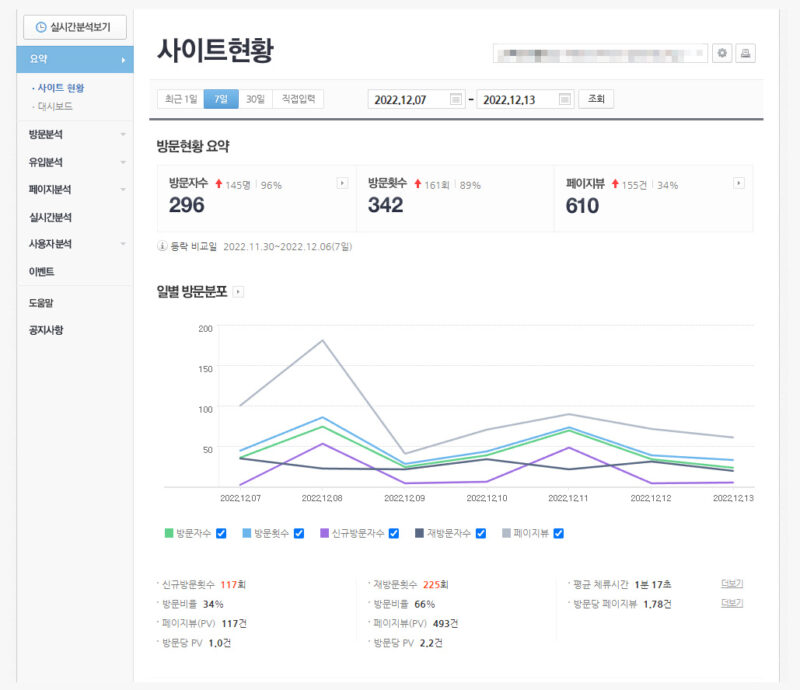Click the settings gear icon
800x690 pixels.
[x=722, y=53]
